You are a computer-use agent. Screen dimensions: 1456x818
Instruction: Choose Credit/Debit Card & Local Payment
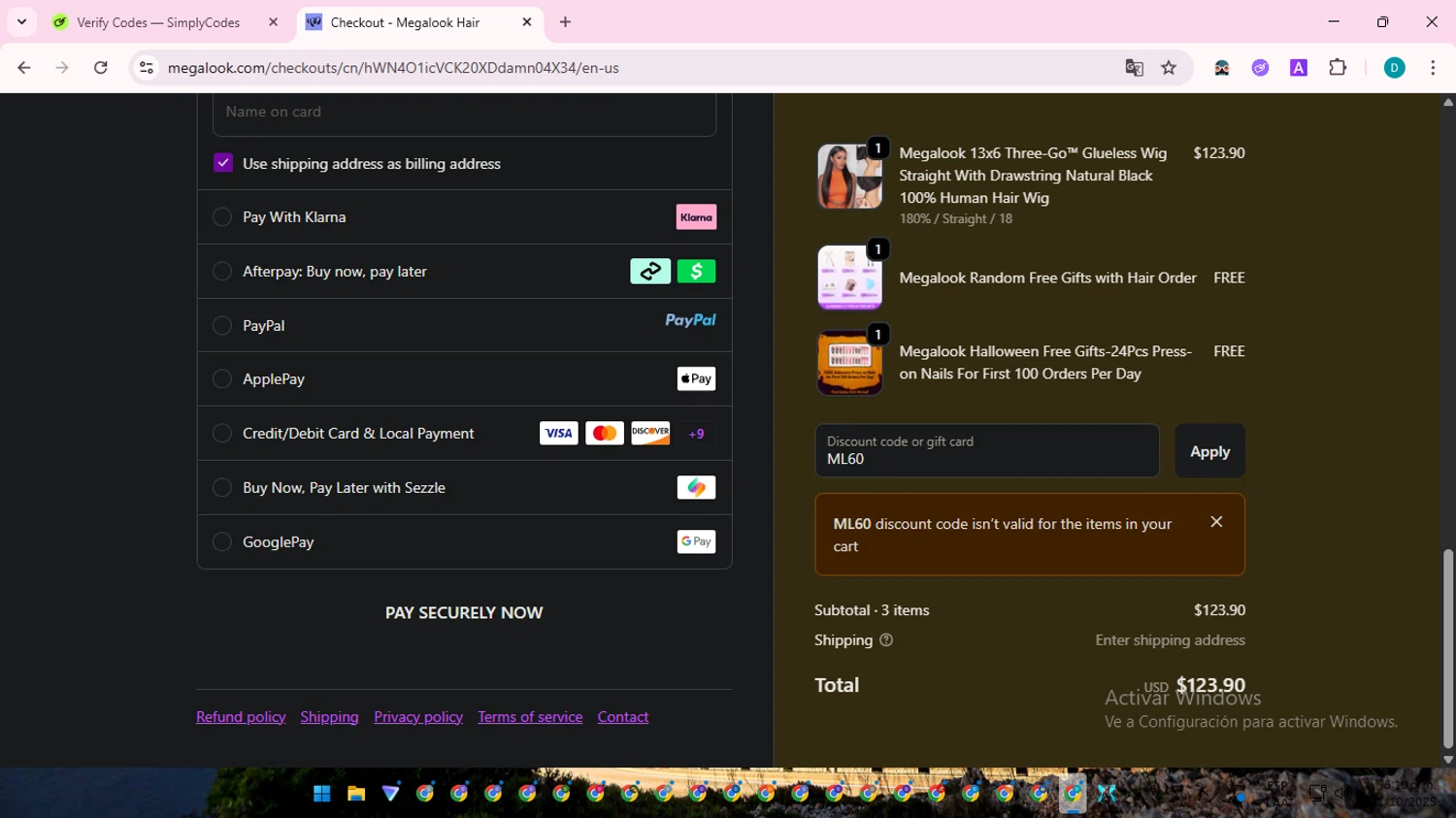pyautogui.click(x=222, y=434)
